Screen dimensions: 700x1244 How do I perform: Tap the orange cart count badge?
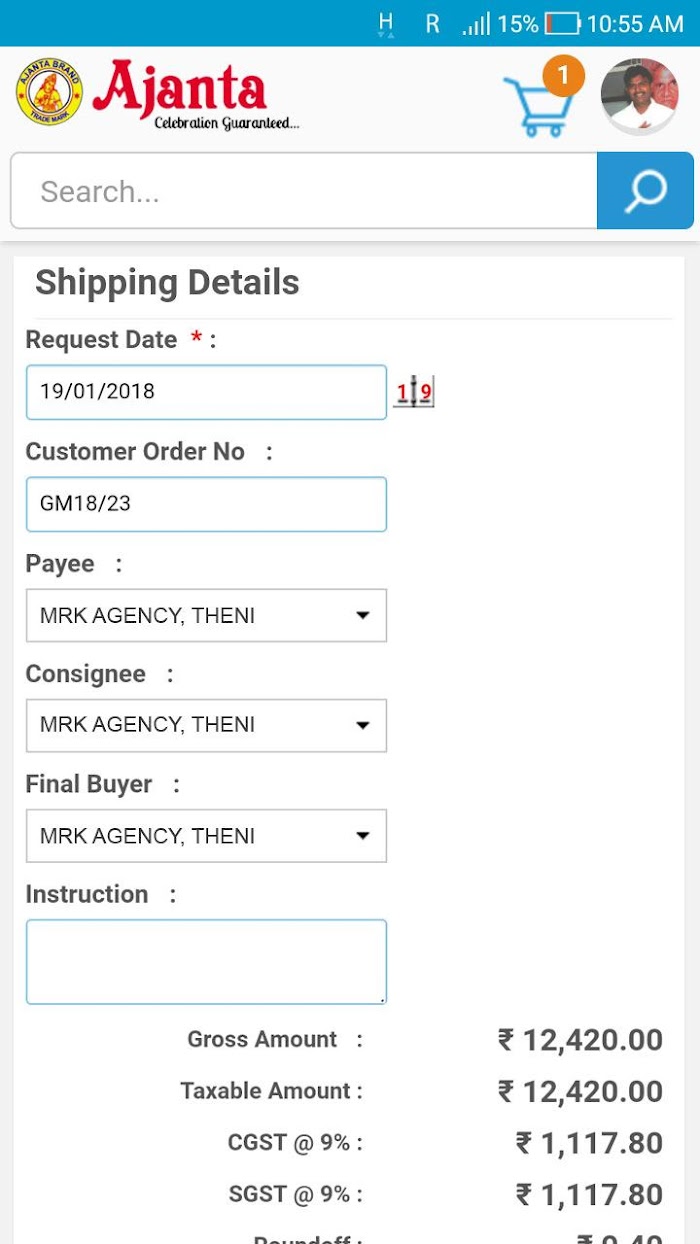(563, 76)
